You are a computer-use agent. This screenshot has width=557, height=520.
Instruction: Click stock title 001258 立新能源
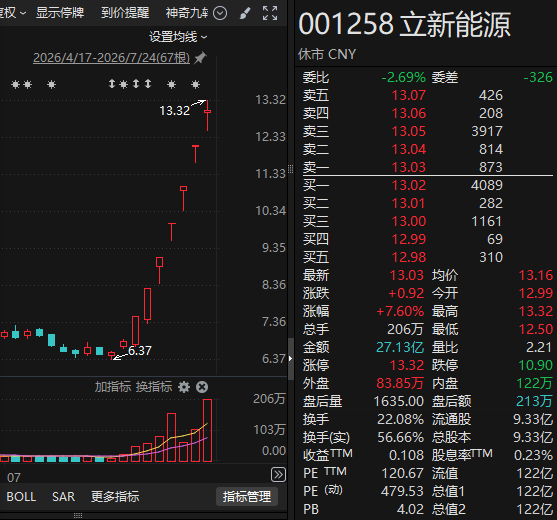(x=404, y=24)
